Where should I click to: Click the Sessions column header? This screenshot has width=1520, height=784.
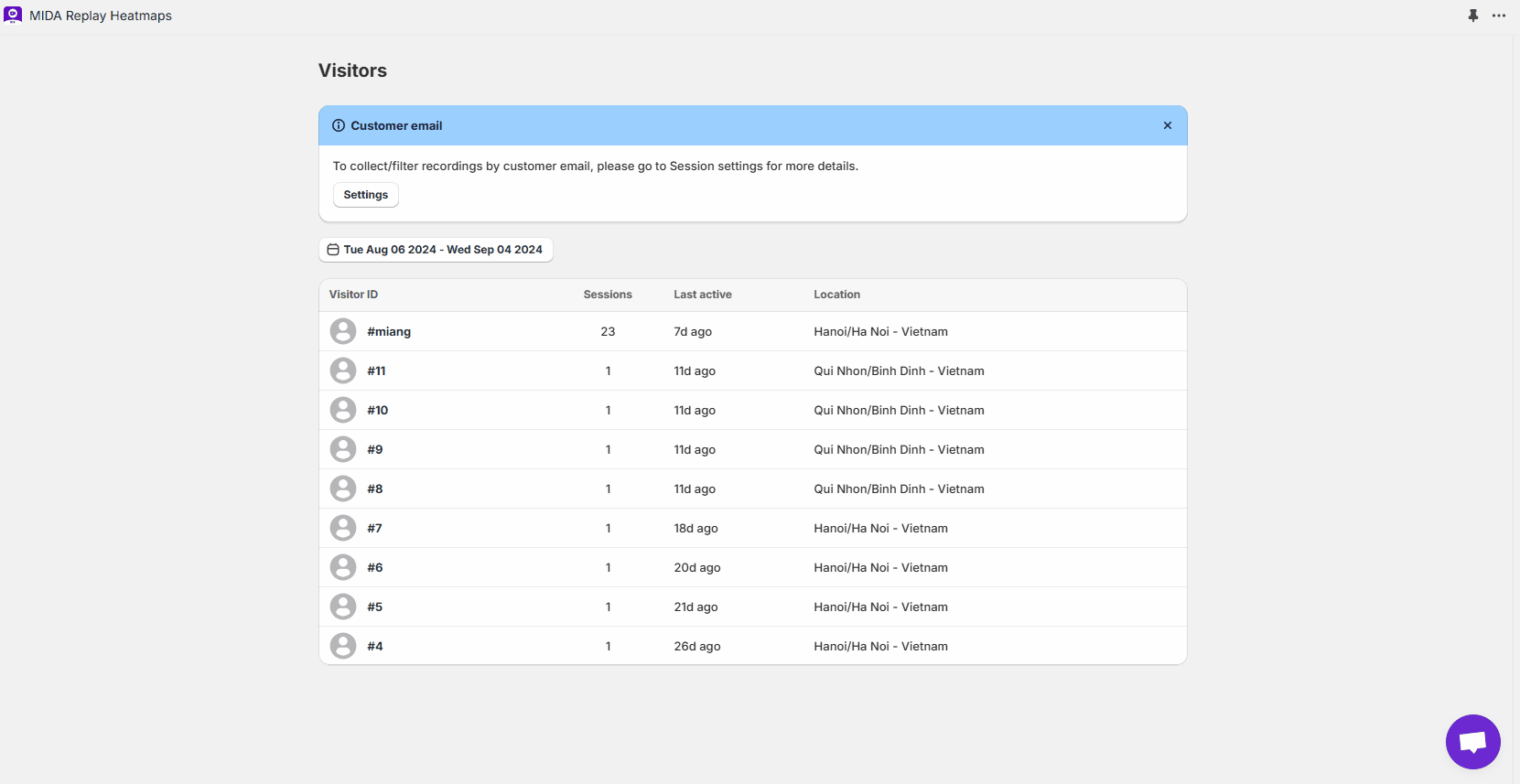click(x=608, y=295)
